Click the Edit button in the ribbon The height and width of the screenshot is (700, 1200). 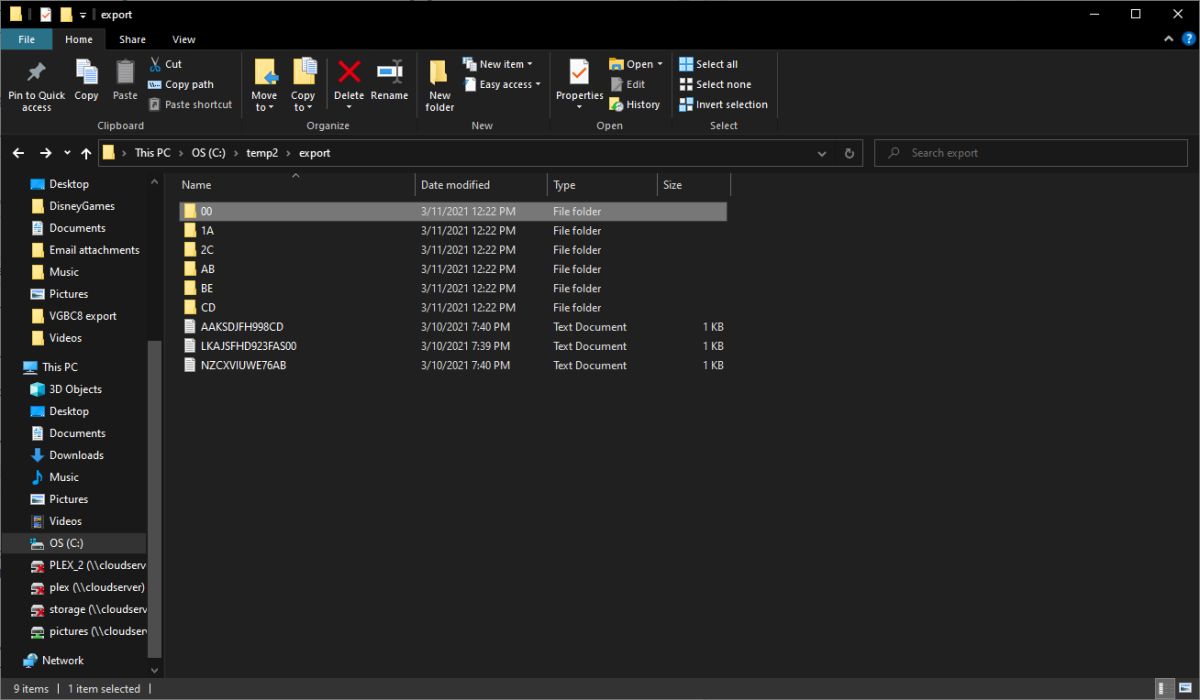627,84
